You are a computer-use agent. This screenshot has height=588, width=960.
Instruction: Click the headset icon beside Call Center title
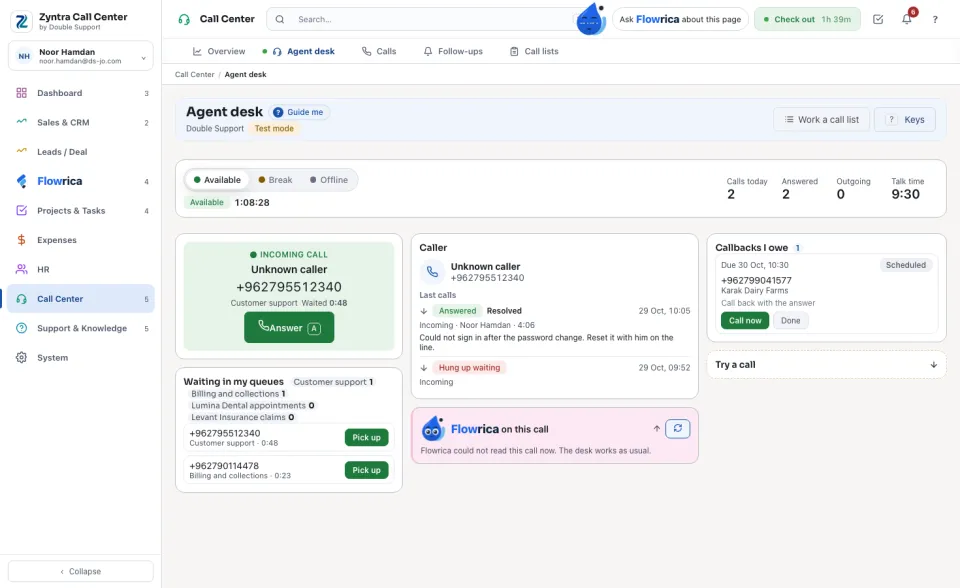click(x=184, y=19)
